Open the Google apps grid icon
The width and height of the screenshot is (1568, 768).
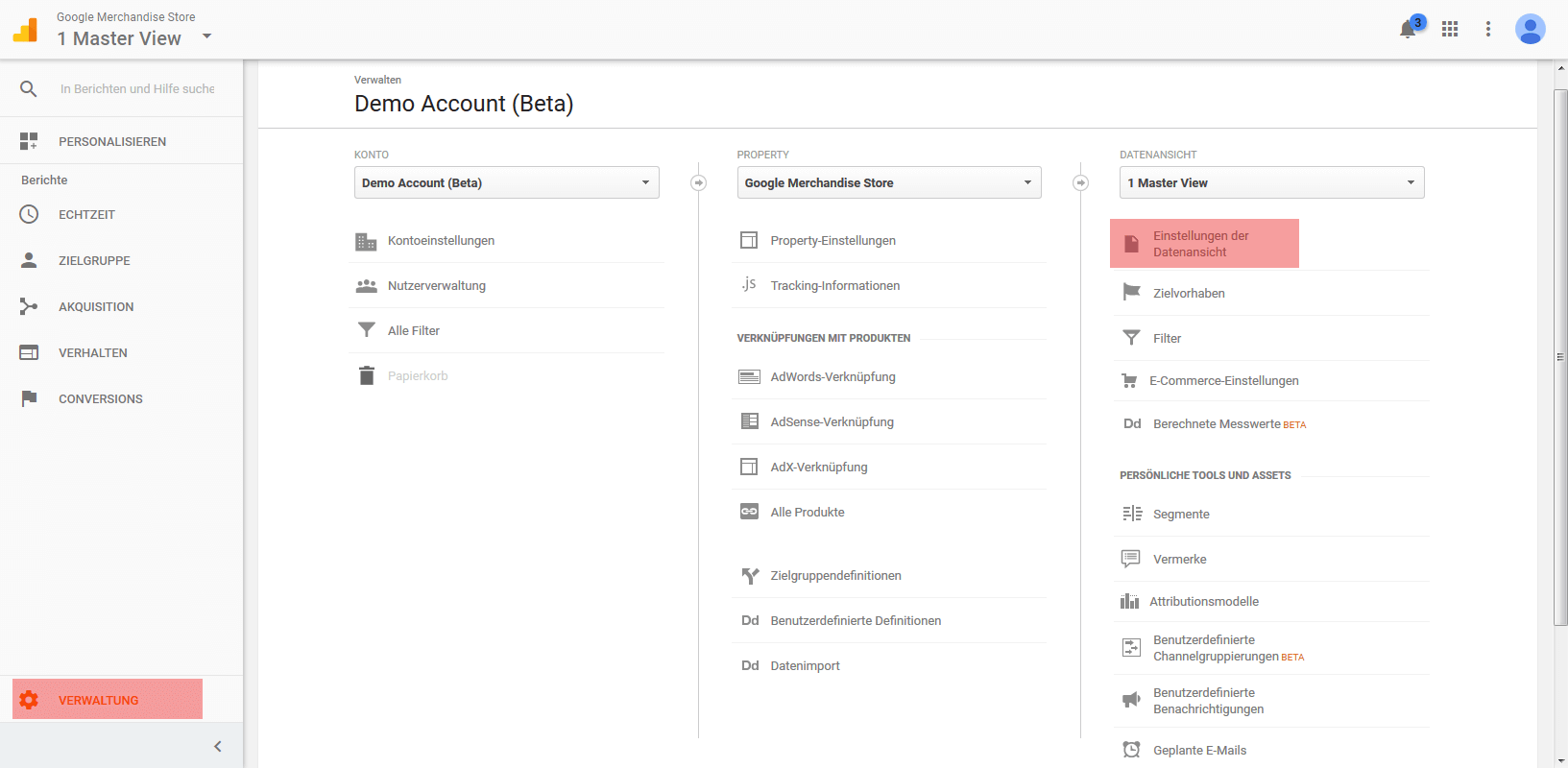pyautogui.click(x=1450, y=29)
